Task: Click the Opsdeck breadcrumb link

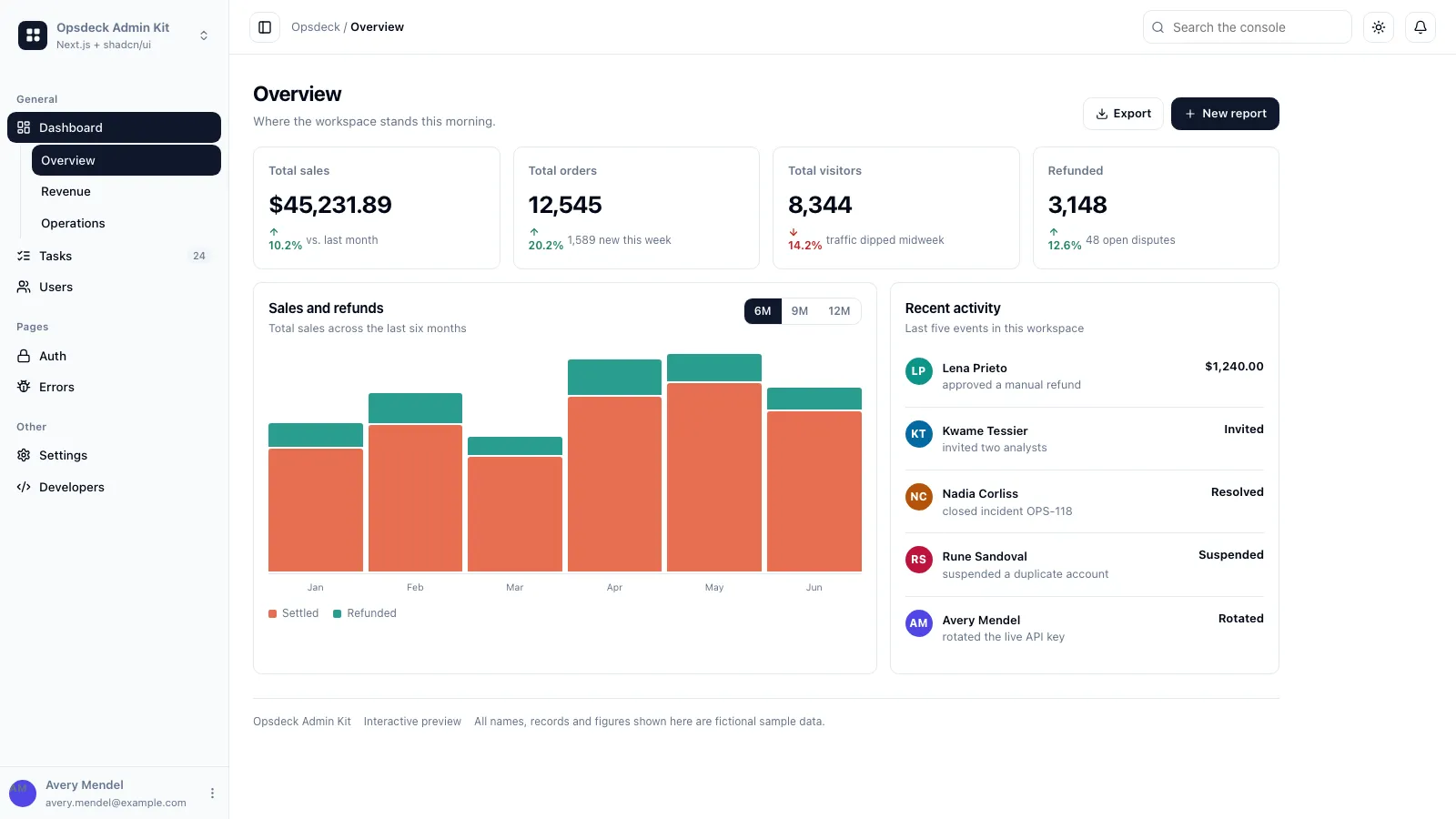Action: tap(316, 27)
